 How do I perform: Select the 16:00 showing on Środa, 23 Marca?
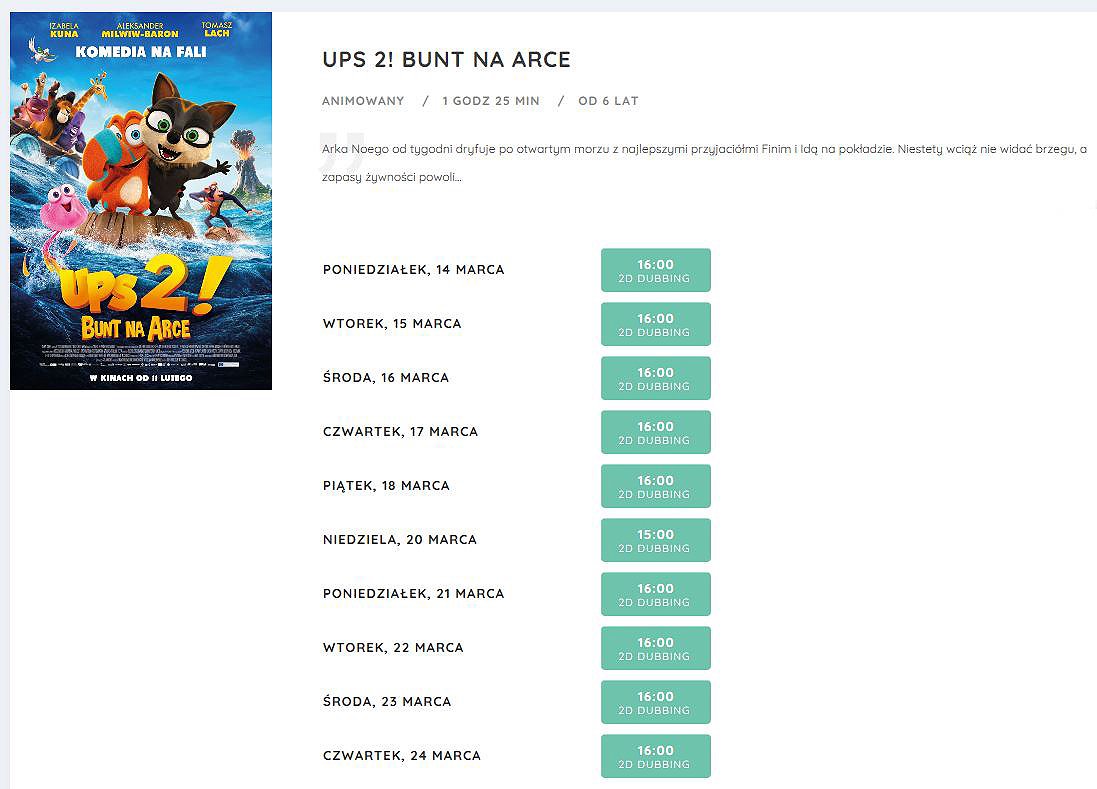coord(656,702)
